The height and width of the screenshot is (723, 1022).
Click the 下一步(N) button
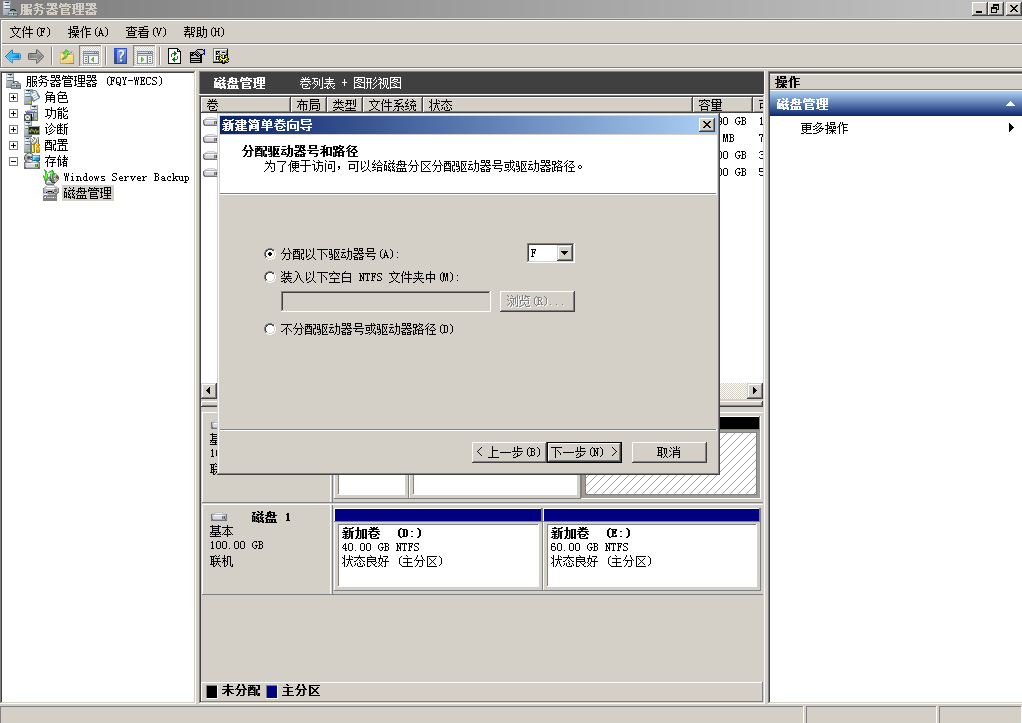584,452
